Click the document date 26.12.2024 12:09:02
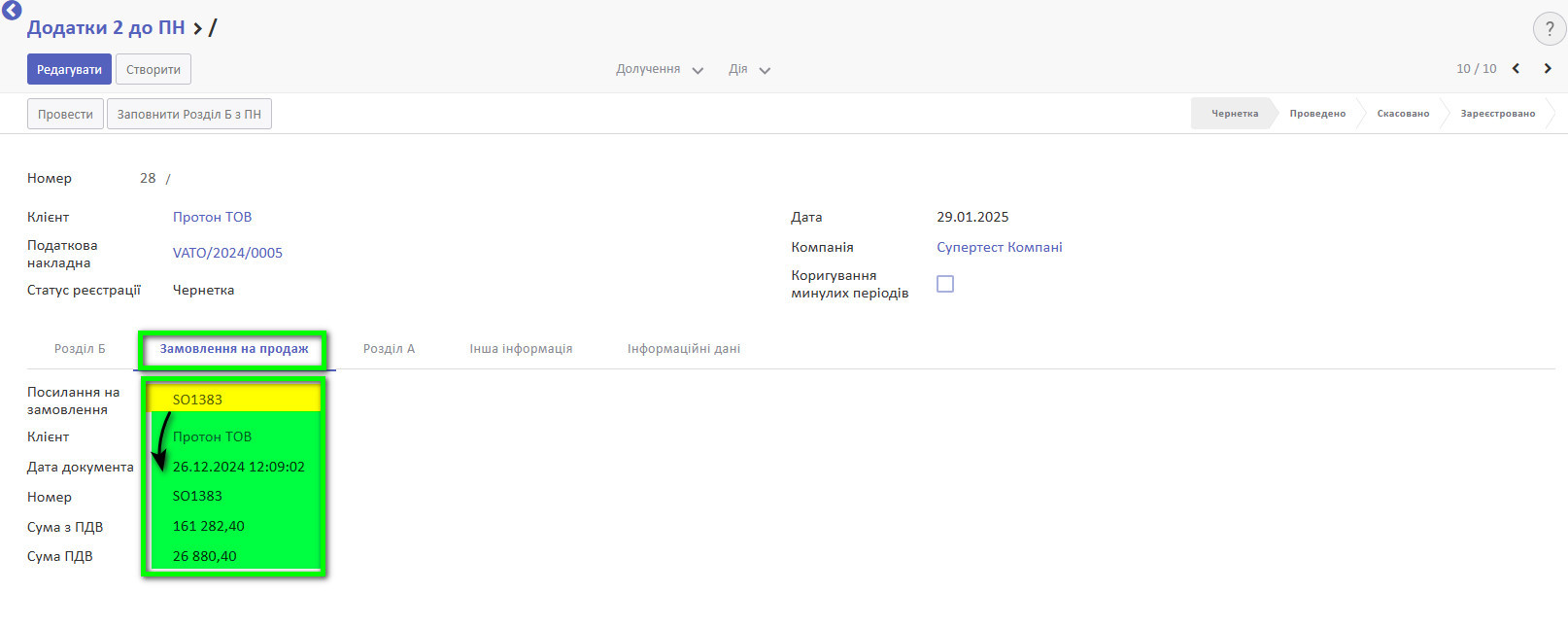1568x628 pixels. click(x=239, y=467)
